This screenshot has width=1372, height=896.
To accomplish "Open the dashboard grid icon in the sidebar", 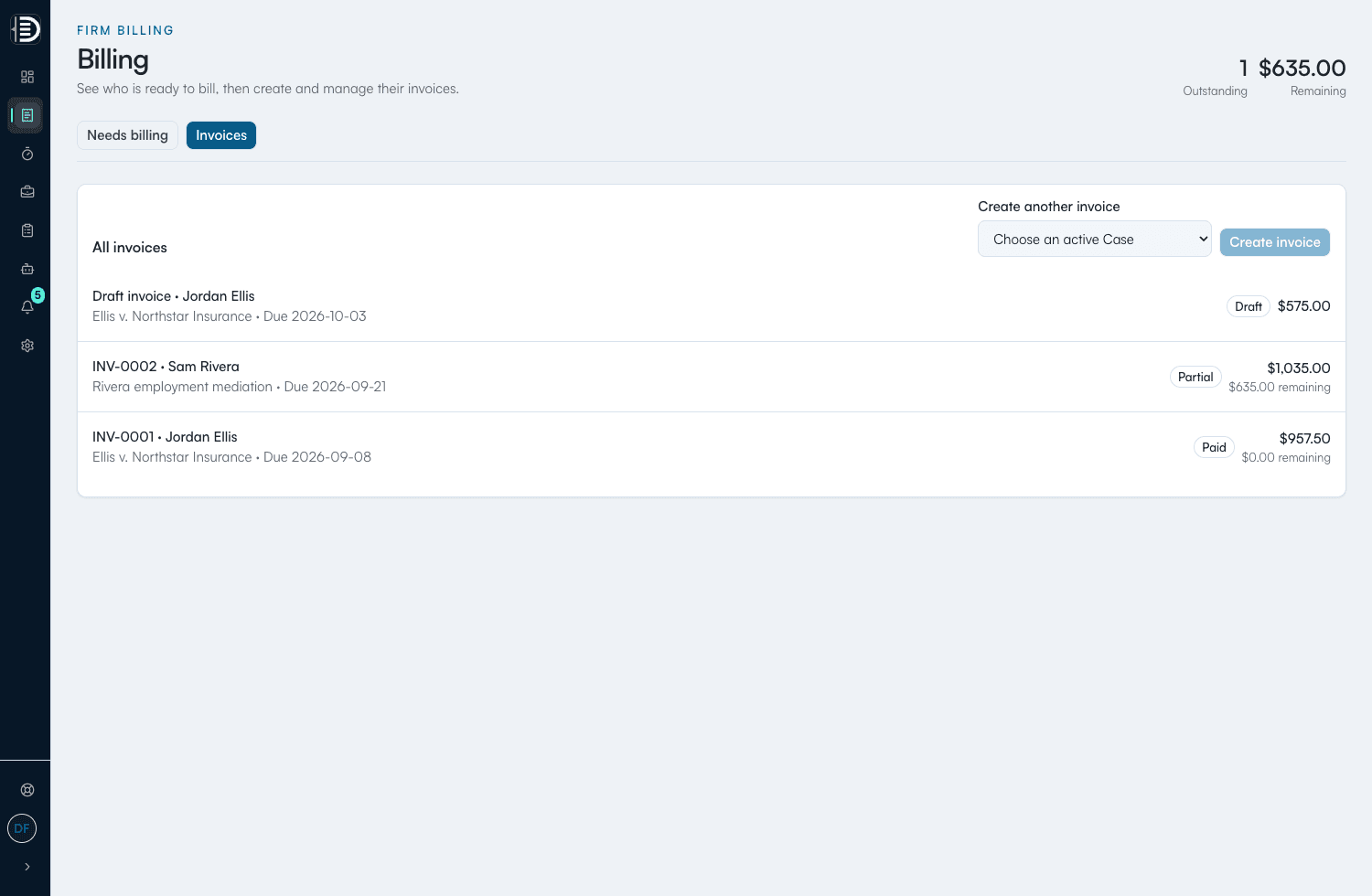I will (x=27, y=77).
